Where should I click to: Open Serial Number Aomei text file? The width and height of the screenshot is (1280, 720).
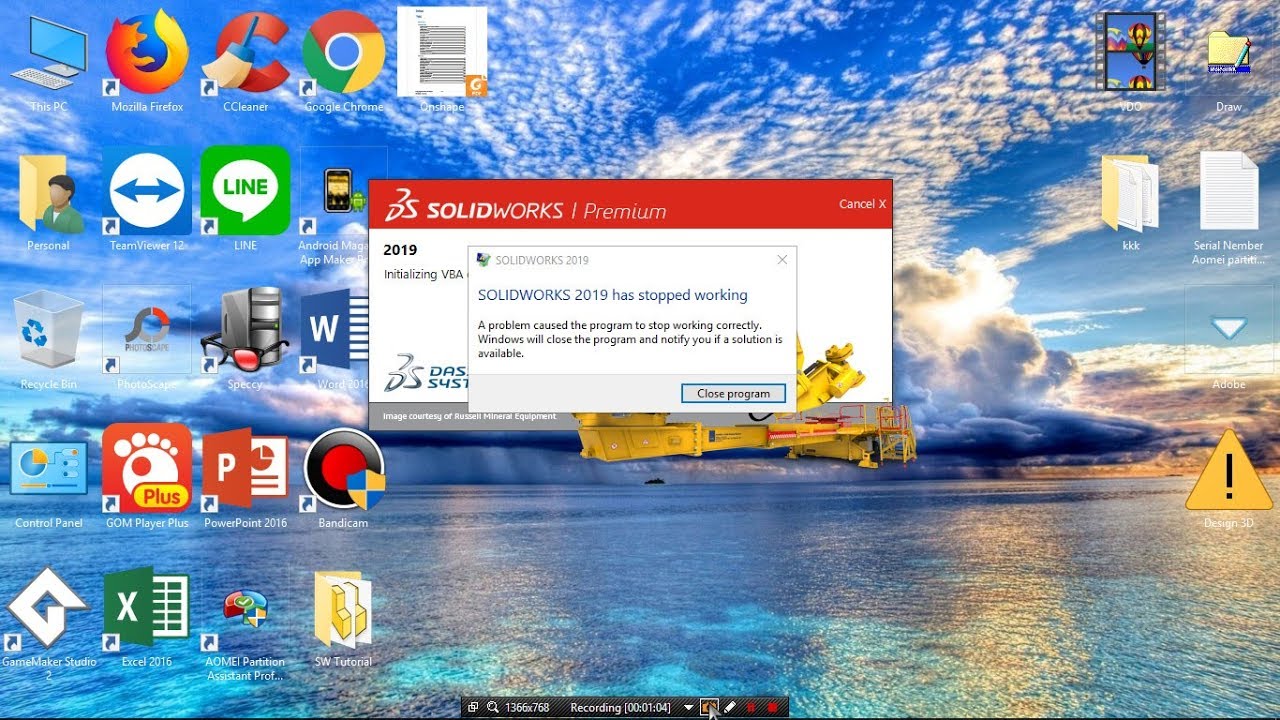1229,208
